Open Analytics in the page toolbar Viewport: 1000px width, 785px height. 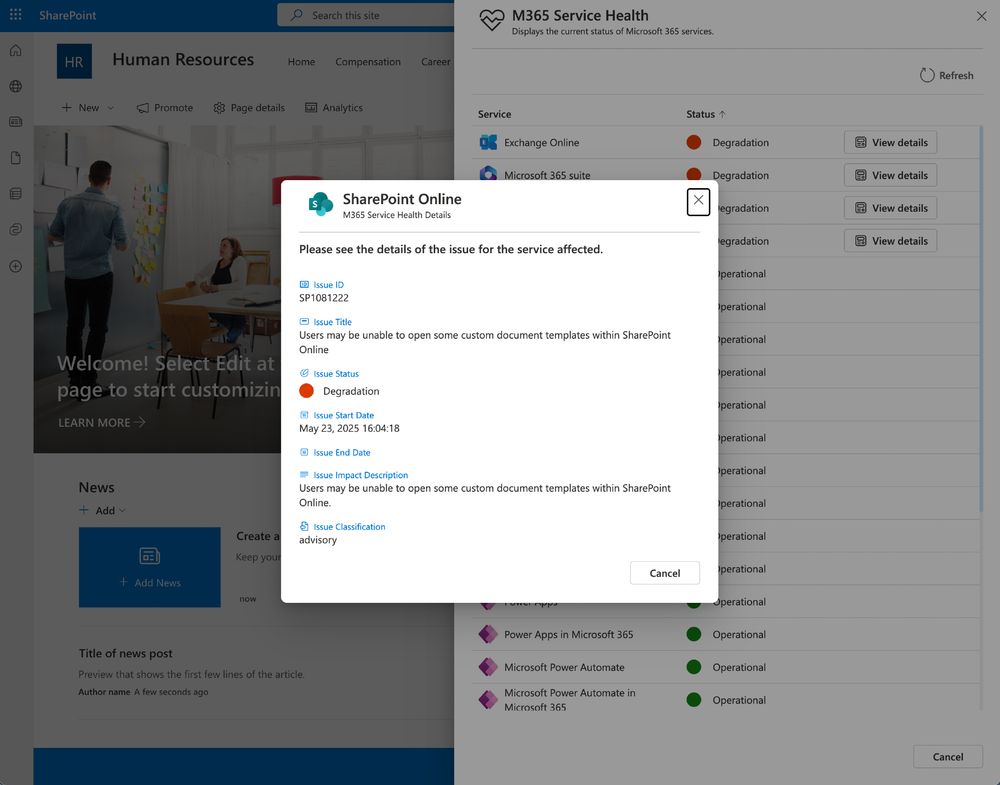point(334,108)
